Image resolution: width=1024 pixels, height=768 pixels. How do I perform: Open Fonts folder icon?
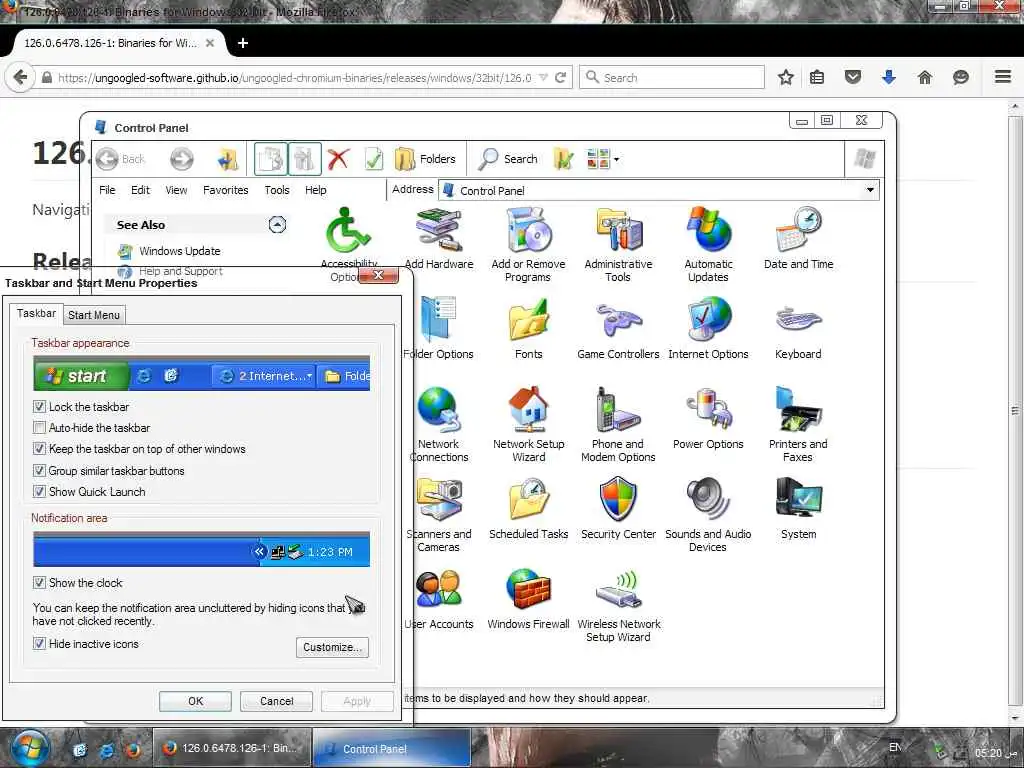click(x=528, y=328)
